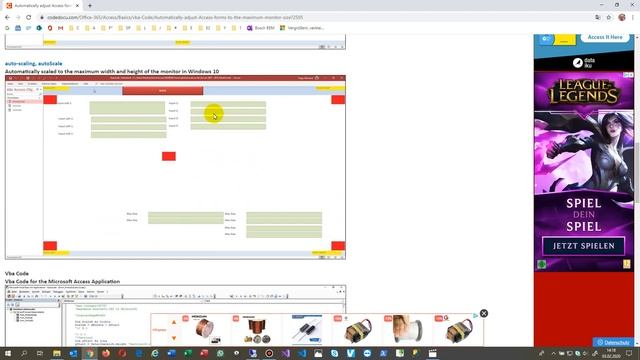Open the Google bookmark icon
Image resolution: width=640 pixels, height=360 pixels.
[7, 28]
